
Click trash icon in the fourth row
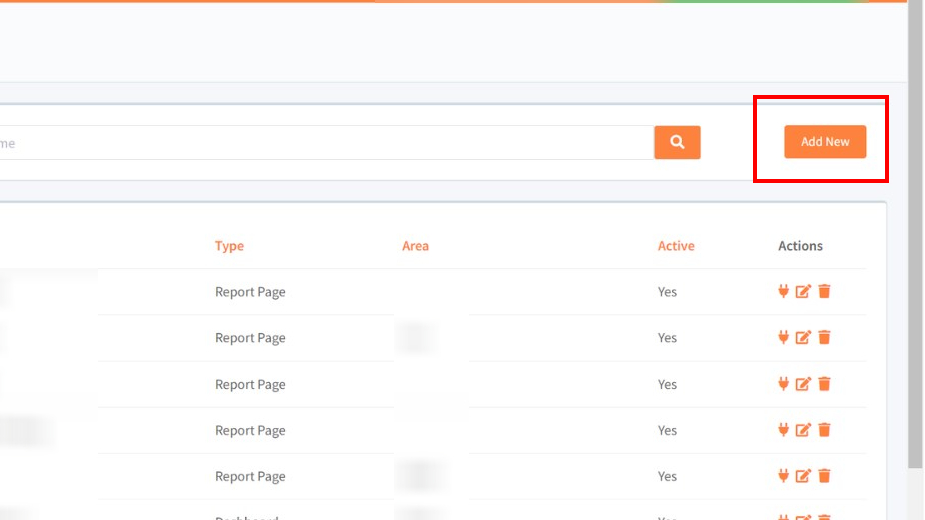[x=824, y=430]
